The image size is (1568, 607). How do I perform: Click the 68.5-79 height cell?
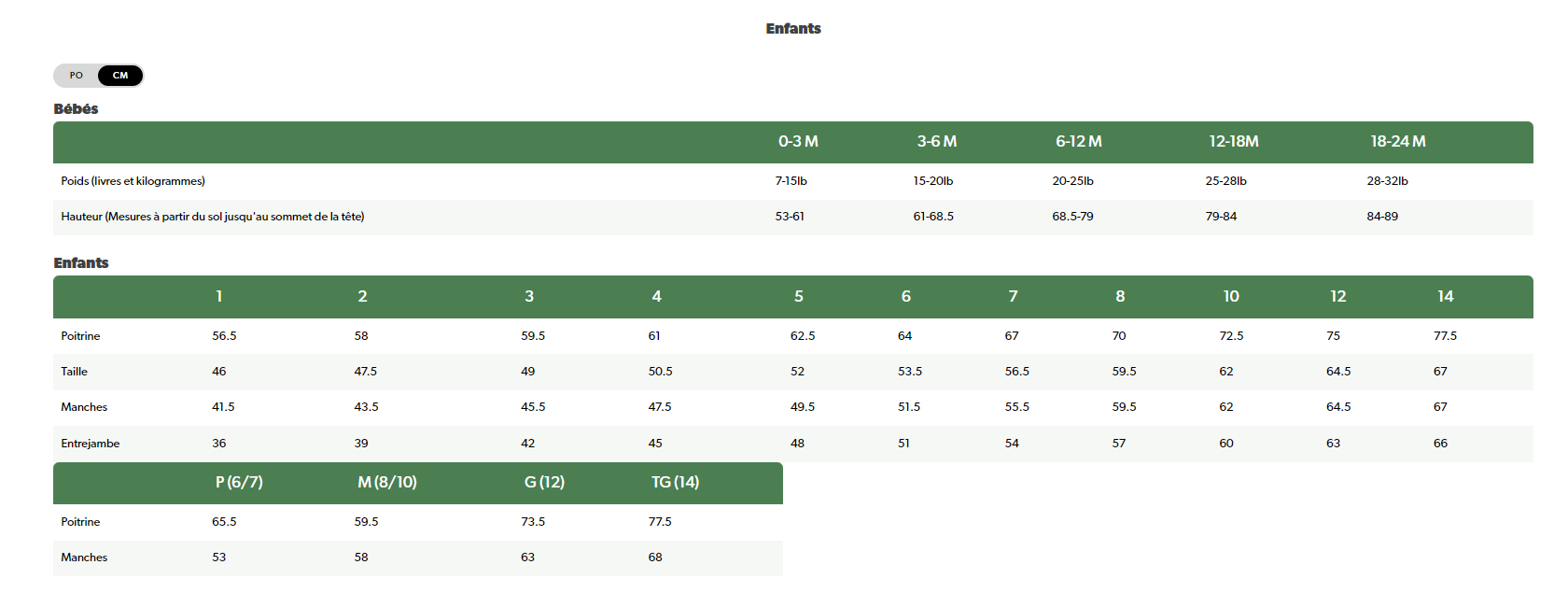[x=1072, y=217]
